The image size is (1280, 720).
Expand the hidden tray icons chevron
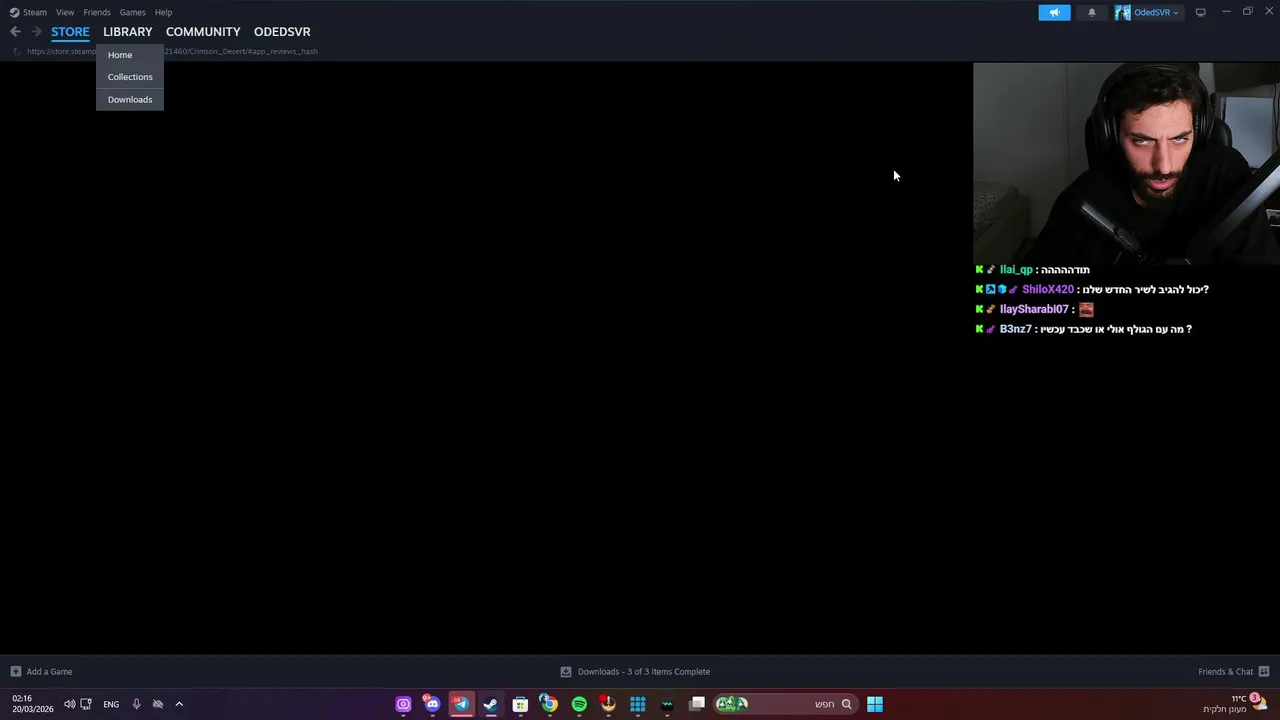179,704
